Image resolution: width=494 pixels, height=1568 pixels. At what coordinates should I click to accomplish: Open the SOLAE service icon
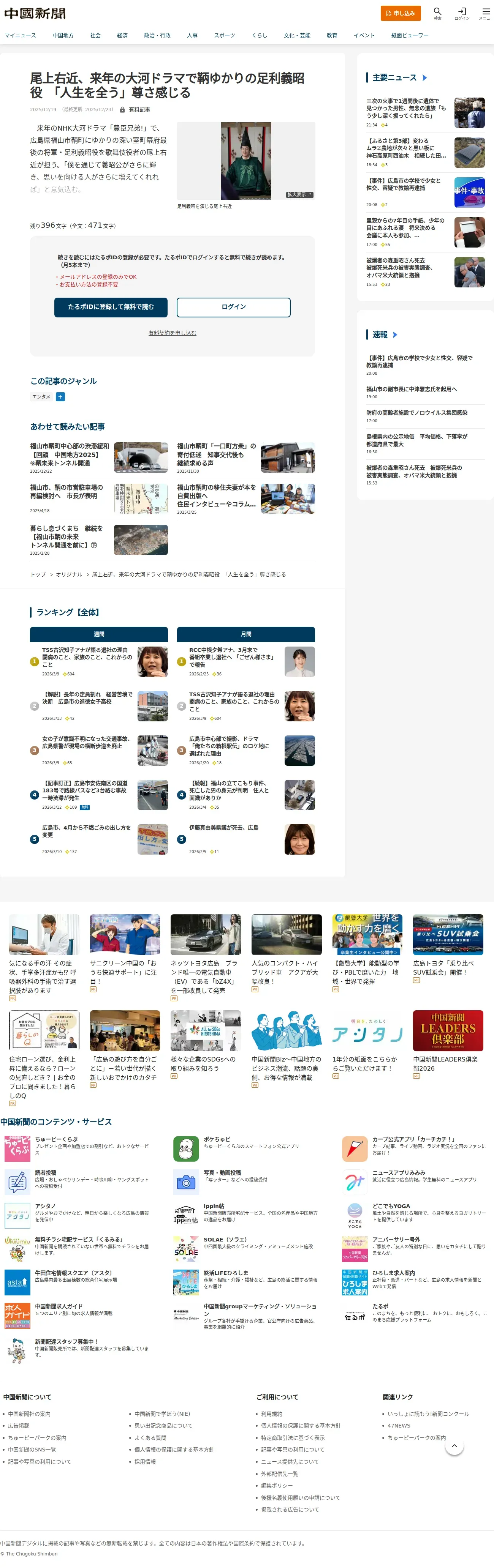[186, 1248]
